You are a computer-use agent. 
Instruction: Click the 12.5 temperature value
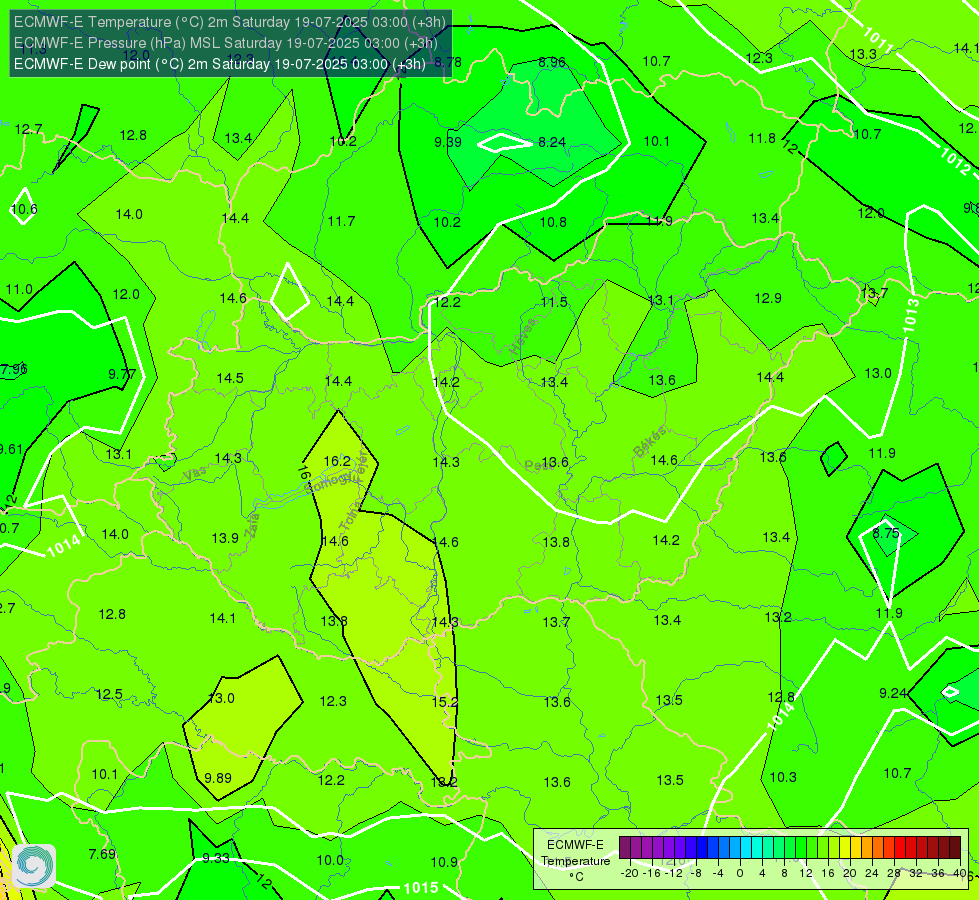(x=109, y=695)
